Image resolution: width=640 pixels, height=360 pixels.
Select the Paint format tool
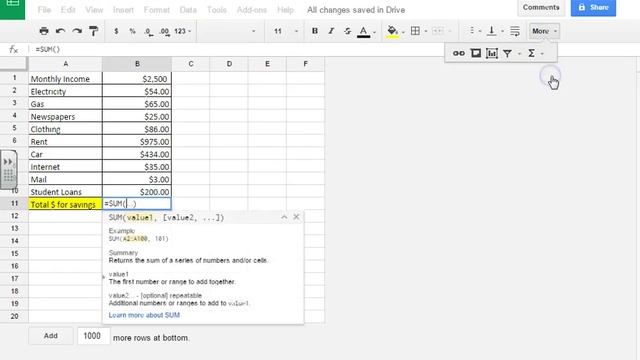coord(93,31)
